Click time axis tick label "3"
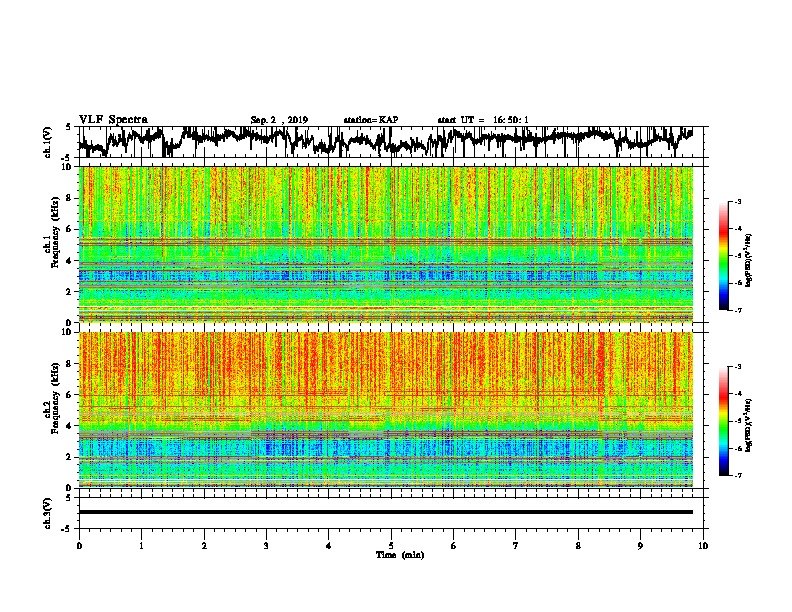Screen dimensions: 792x612 (266, 546)
